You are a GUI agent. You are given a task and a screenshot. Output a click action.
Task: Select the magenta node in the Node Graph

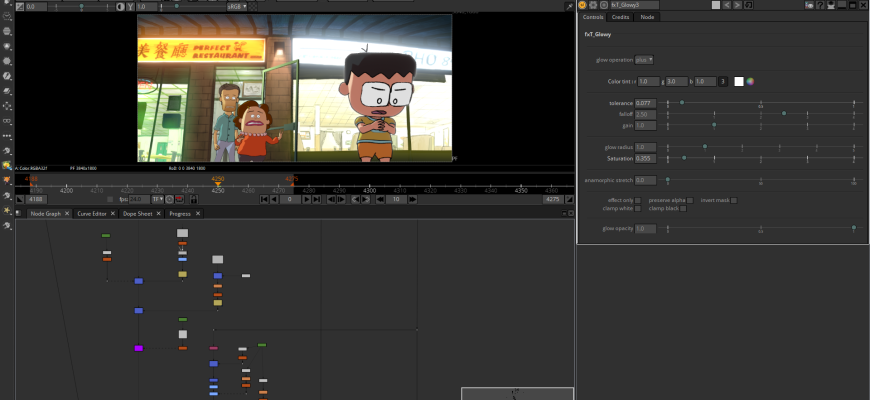click(x=139, y=348)
